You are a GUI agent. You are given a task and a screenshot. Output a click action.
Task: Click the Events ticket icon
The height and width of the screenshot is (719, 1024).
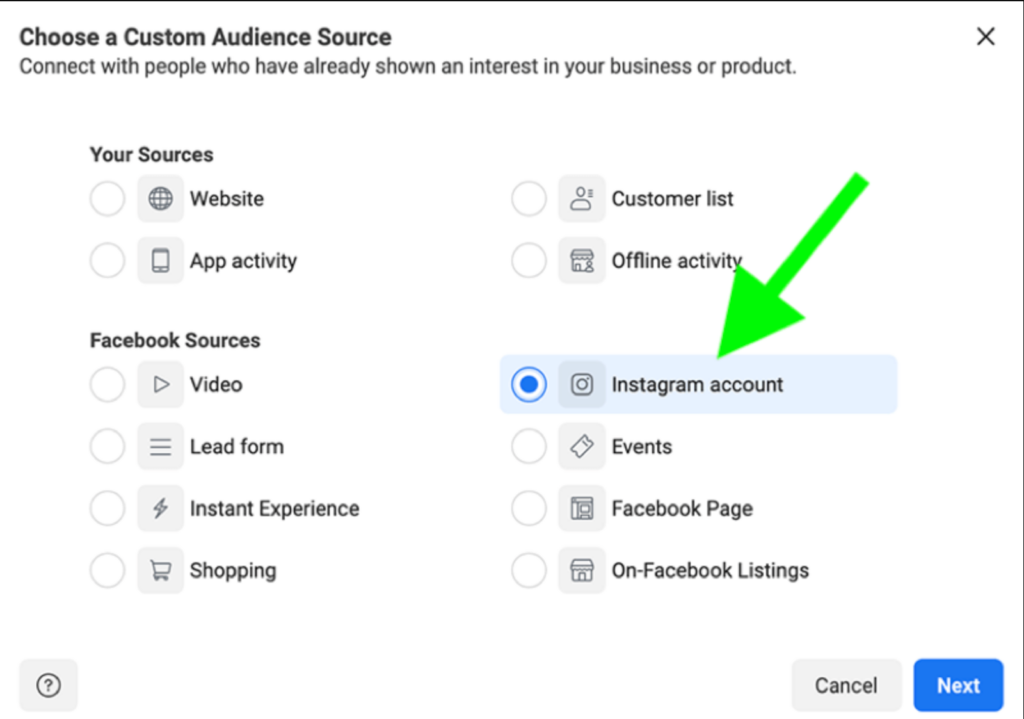click(582, 447)
